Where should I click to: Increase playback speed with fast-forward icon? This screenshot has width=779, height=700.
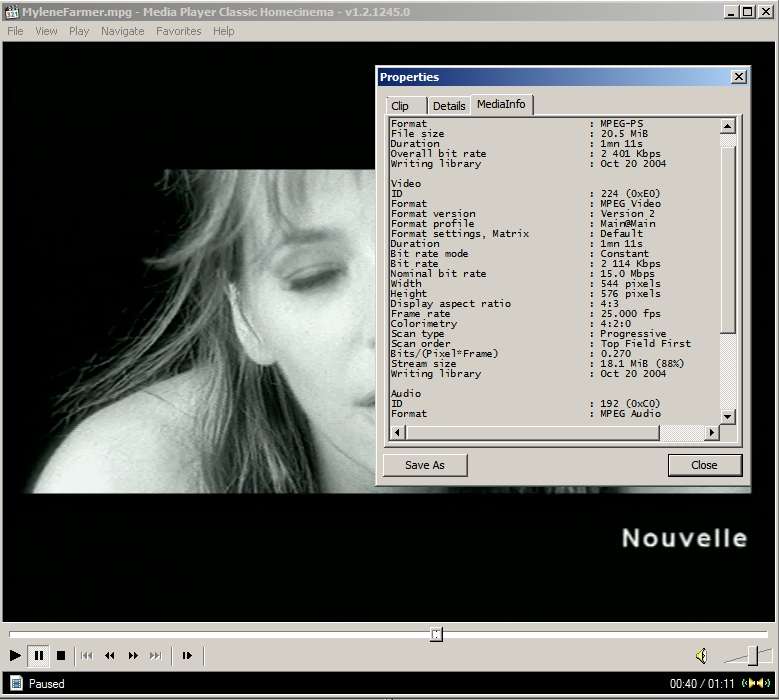point(133,656)
